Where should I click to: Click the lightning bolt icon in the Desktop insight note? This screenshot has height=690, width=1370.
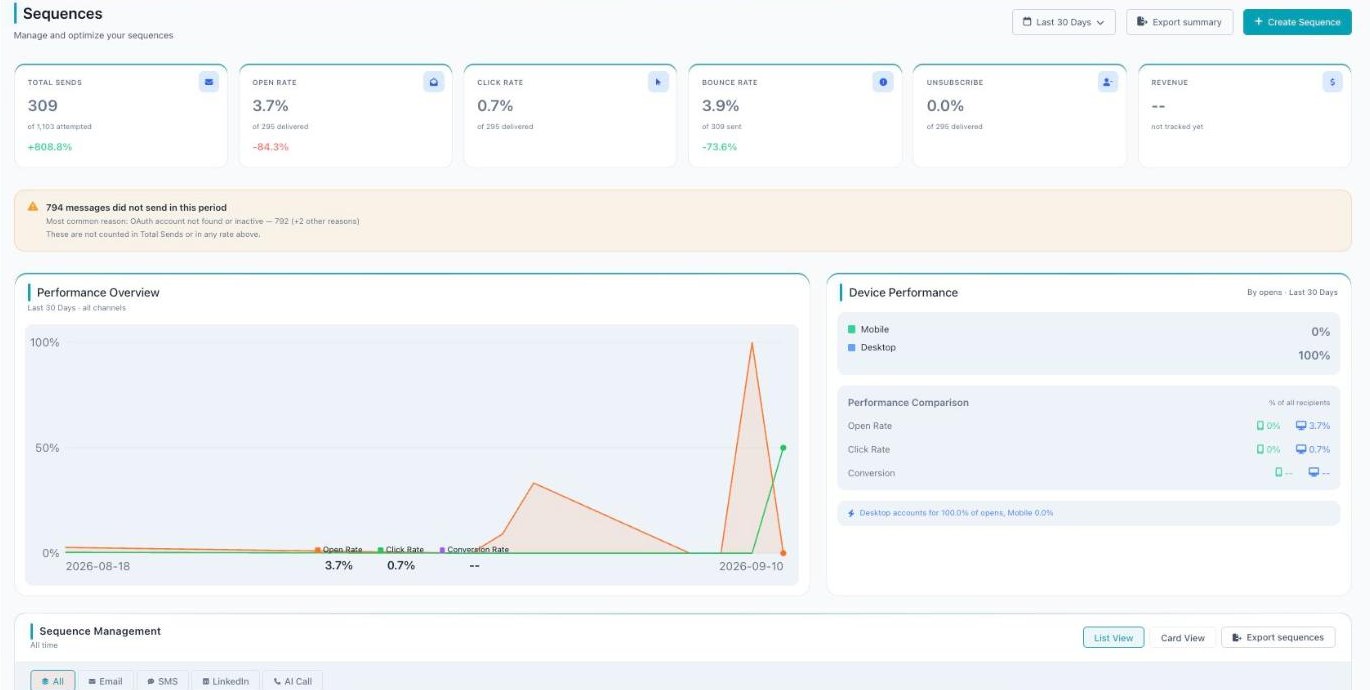[x=851, y=513]
